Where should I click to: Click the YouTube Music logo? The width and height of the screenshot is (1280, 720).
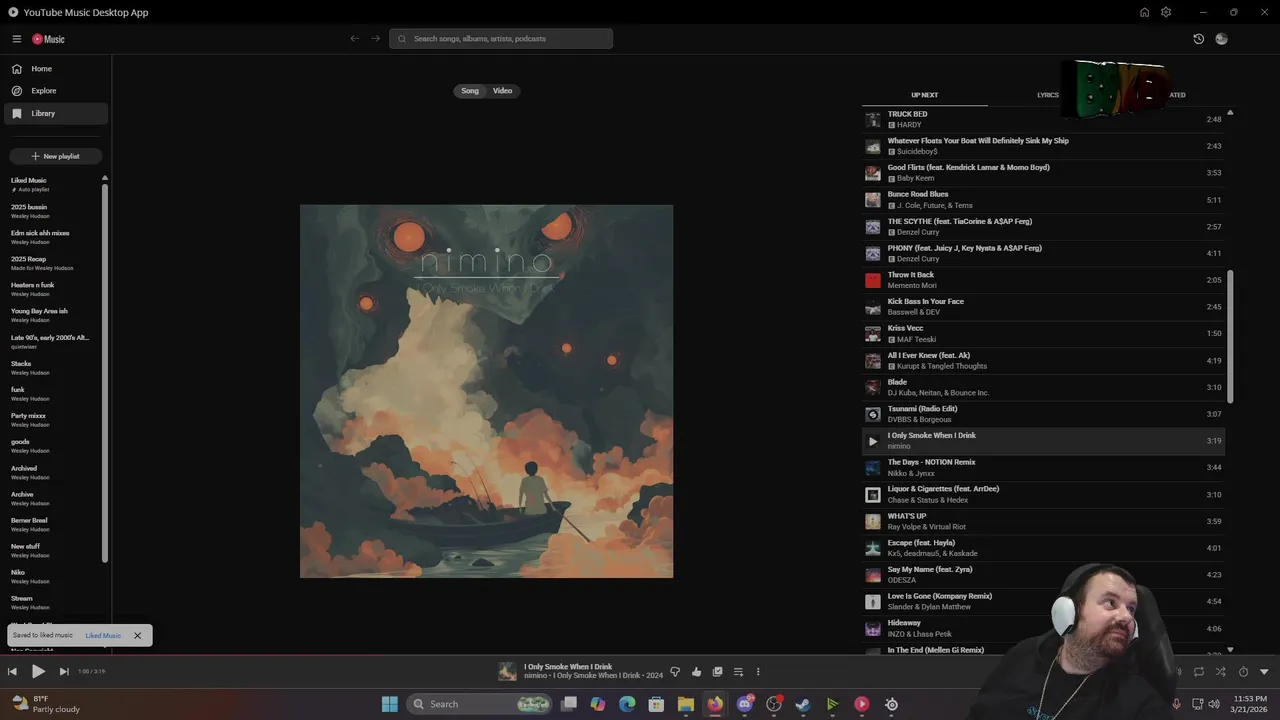pyautogui.click(x=48, y=39)
